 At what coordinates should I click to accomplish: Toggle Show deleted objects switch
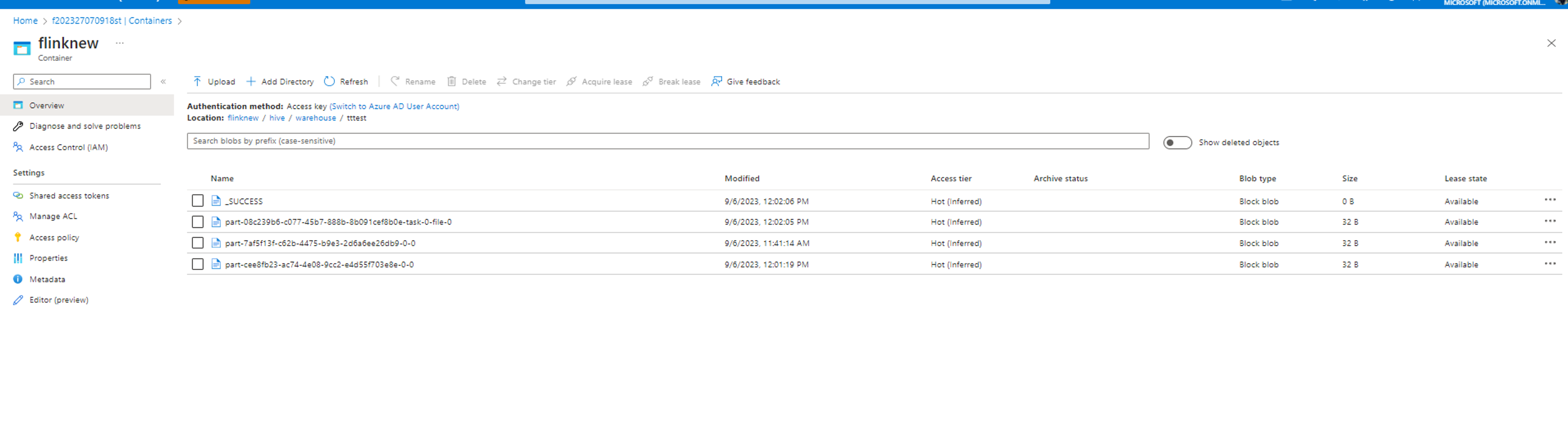coord(1177,142)
